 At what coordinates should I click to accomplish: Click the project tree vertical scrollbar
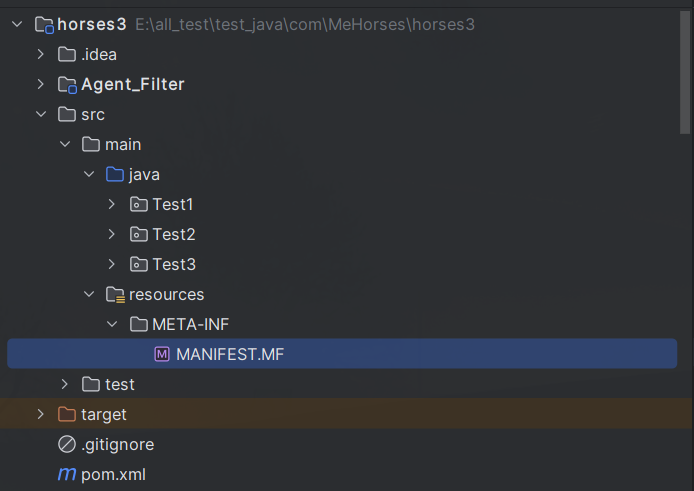(685, 72)
